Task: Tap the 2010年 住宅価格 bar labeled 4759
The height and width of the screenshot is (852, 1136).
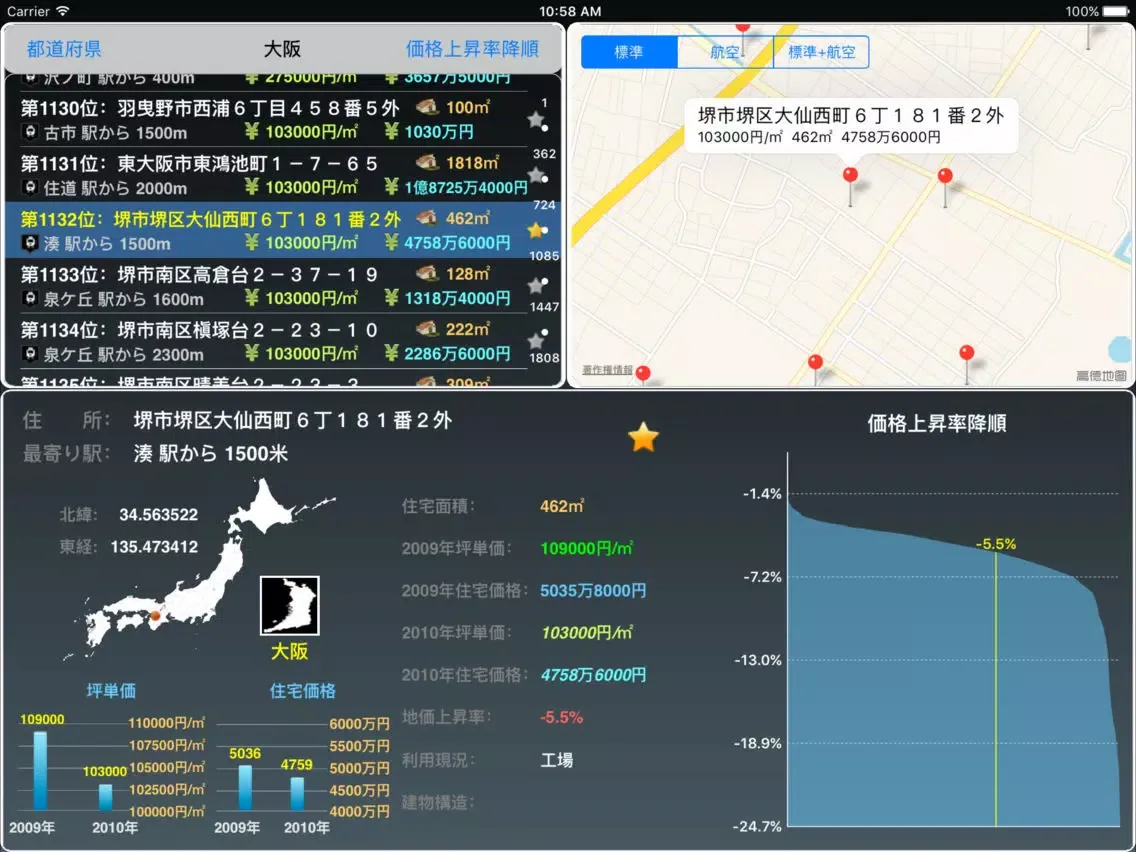Action: click(x=297, y=793)
